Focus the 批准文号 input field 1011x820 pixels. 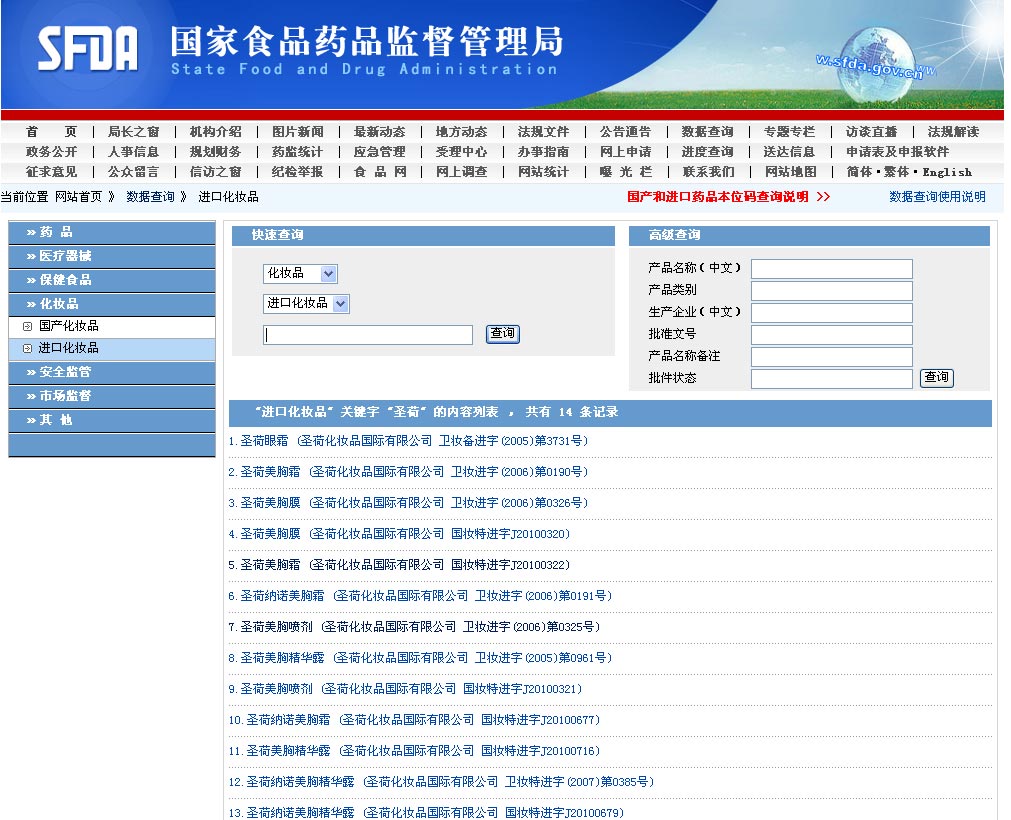(832, 335)
